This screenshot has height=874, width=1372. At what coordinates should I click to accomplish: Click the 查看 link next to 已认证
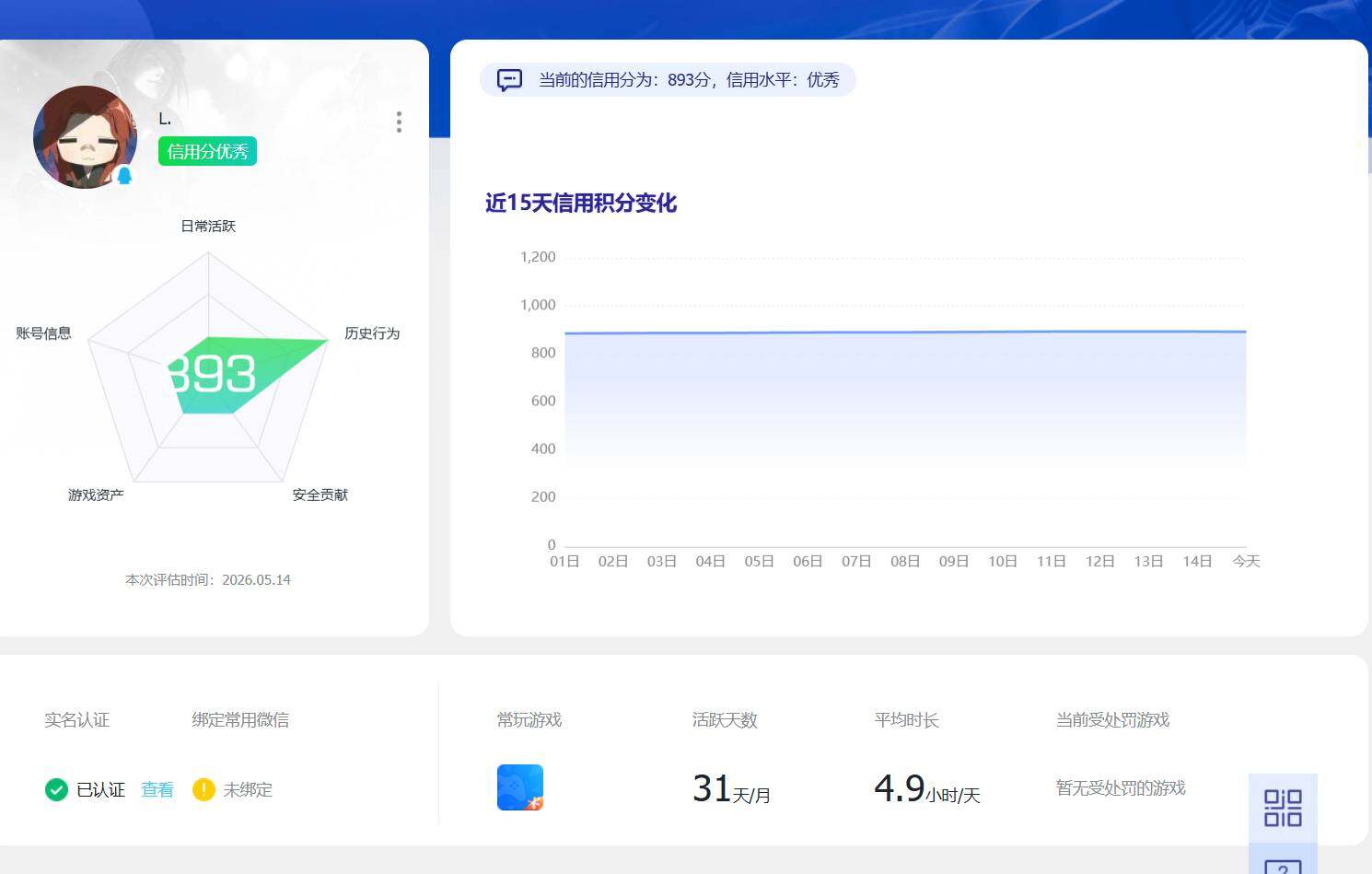click(x=157, y=789)
